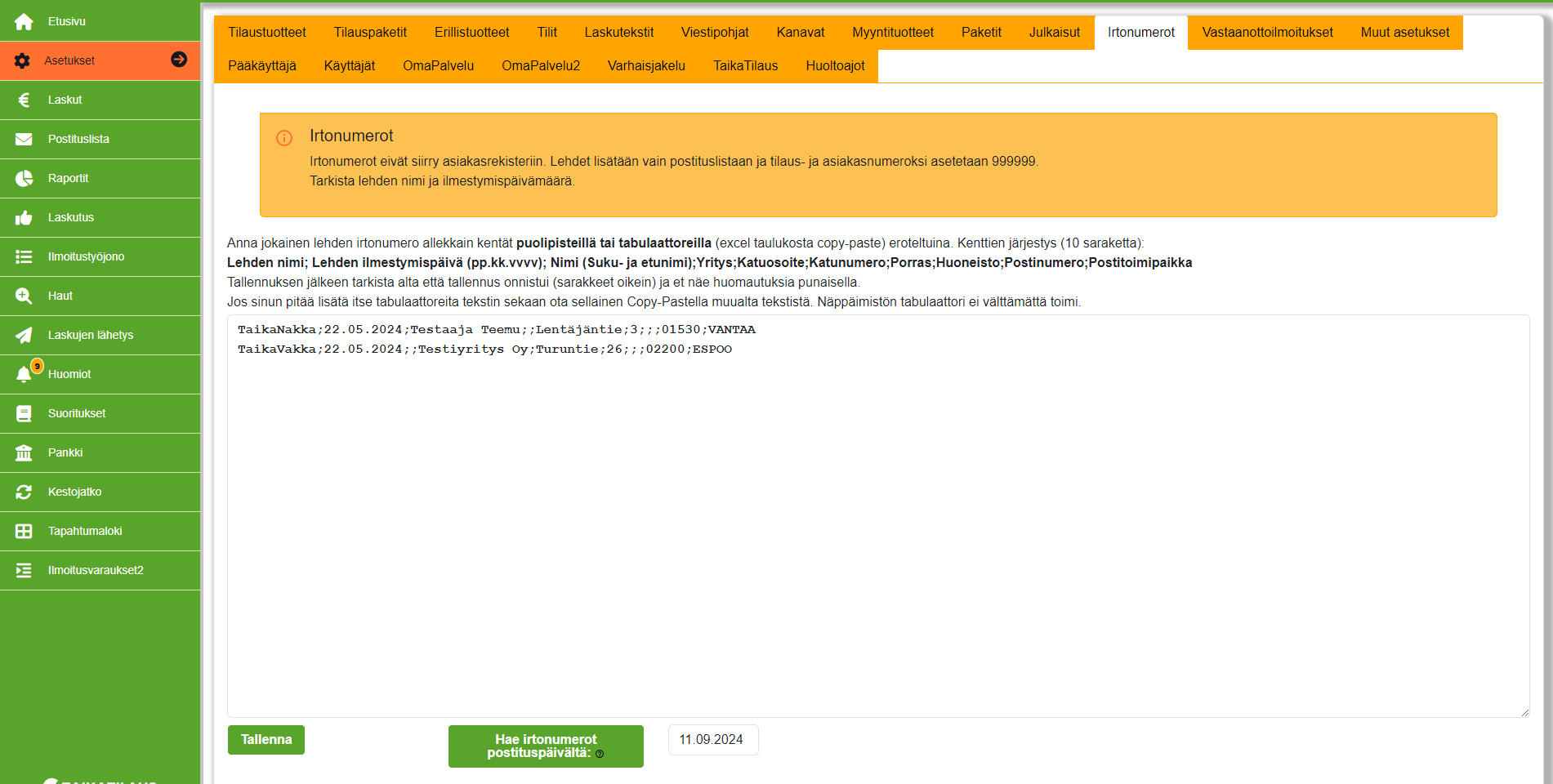This screenshot has height=784, width=1553.
Task: Open the TaikaTilaus tab
Action: coord(746,66)
